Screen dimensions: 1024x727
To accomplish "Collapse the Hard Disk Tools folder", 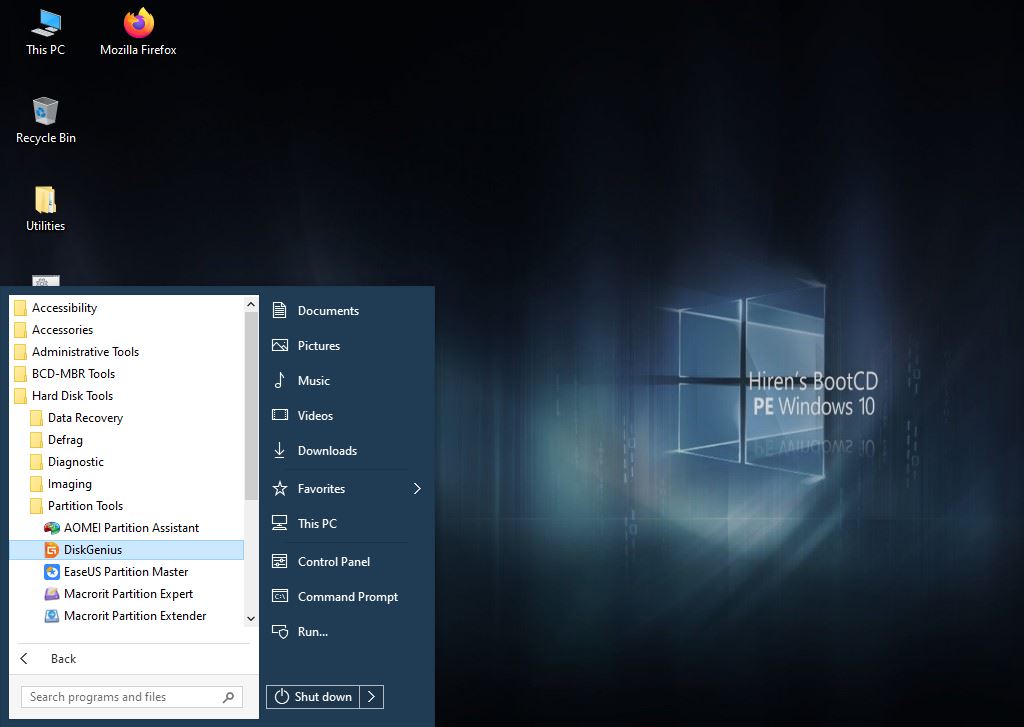I will [72, 396].
